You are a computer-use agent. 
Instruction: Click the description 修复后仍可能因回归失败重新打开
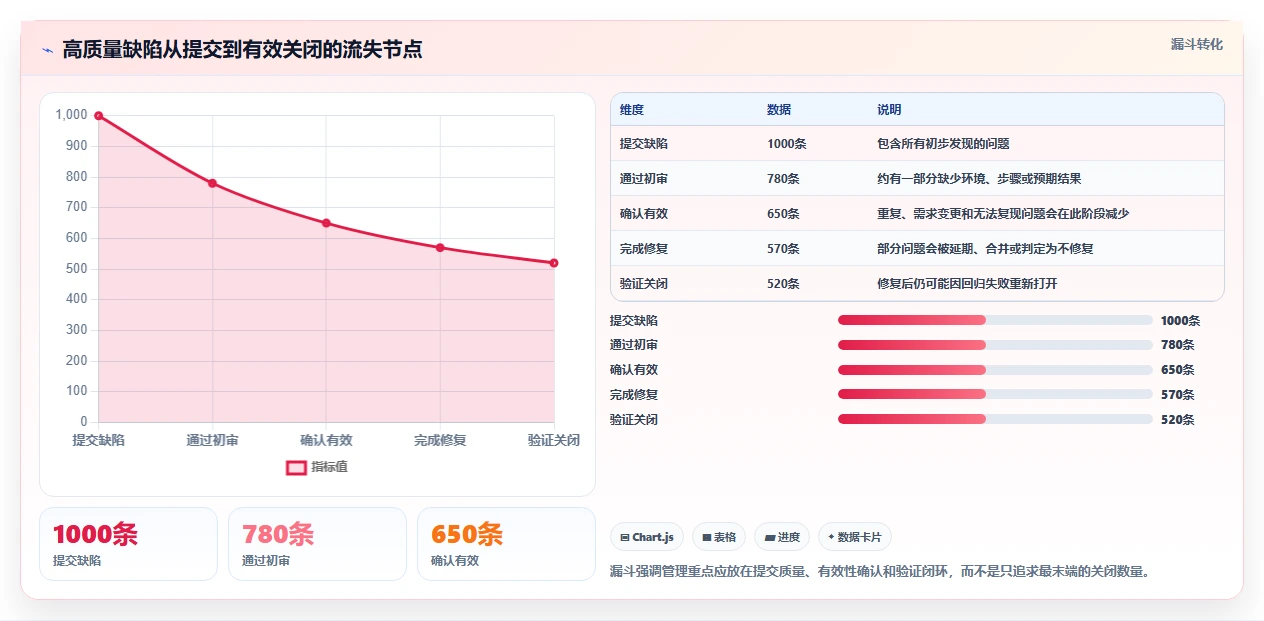point(967,284)
